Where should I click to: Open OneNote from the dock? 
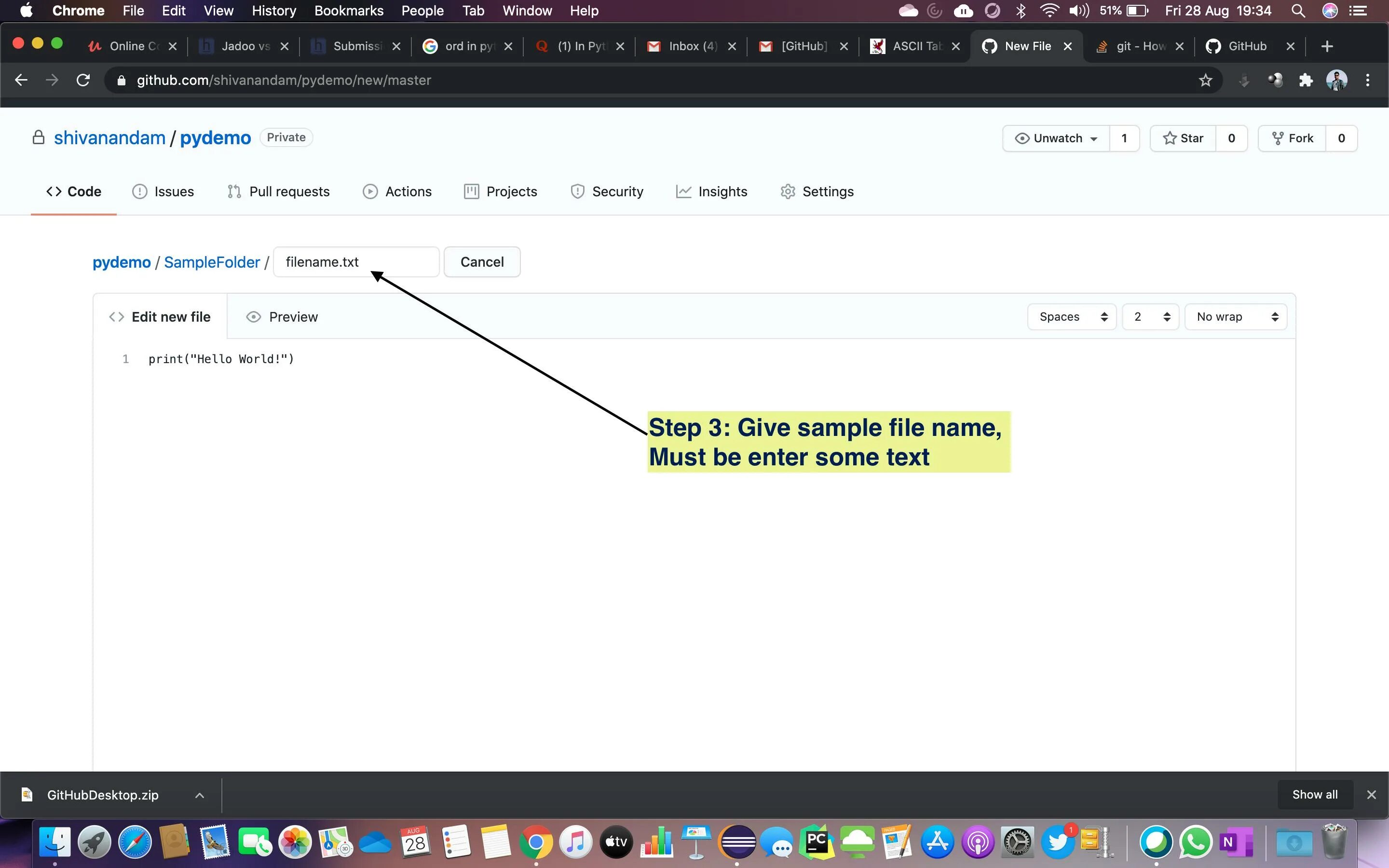pyautogui.click(x=1236, y=842)
